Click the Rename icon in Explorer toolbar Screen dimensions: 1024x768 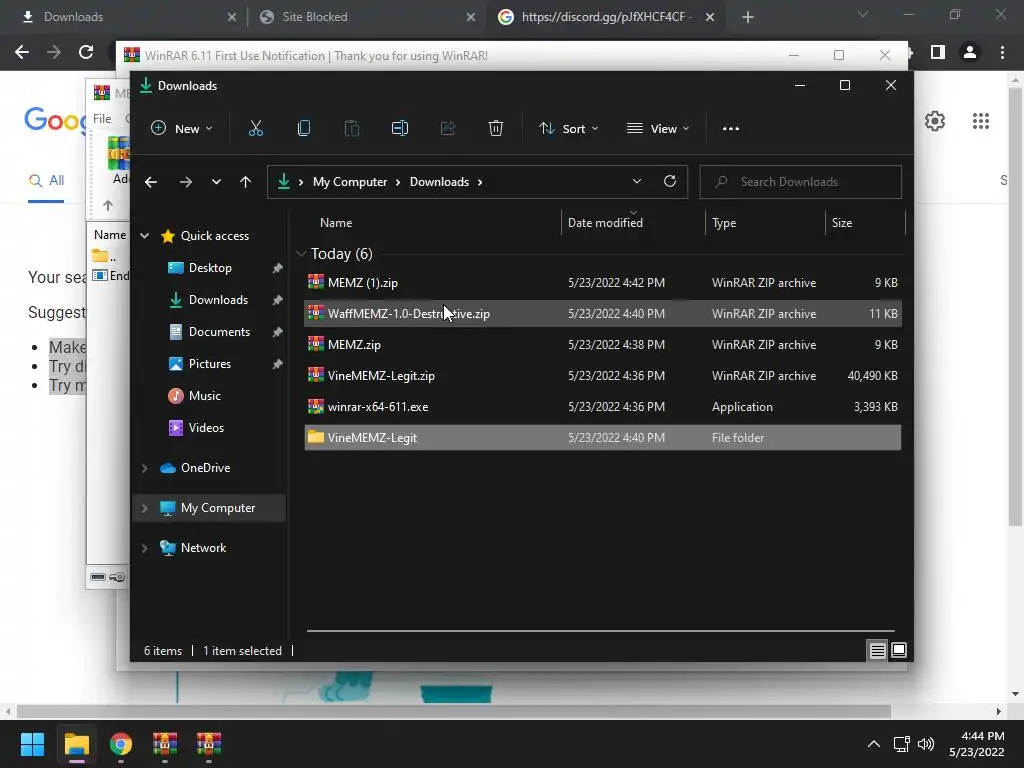[400, 129]
